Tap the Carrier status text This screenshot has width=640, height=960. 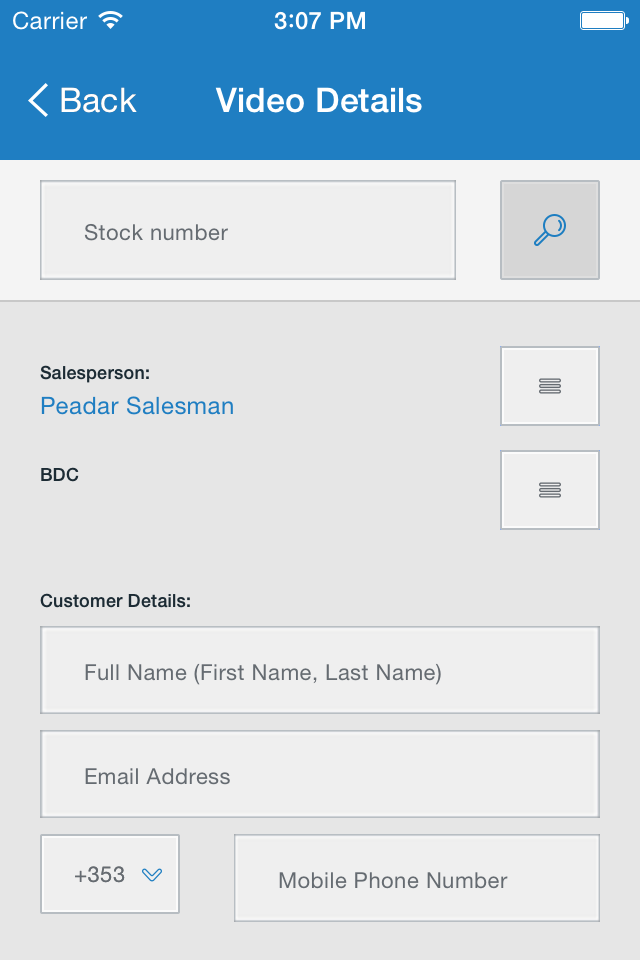50,21
